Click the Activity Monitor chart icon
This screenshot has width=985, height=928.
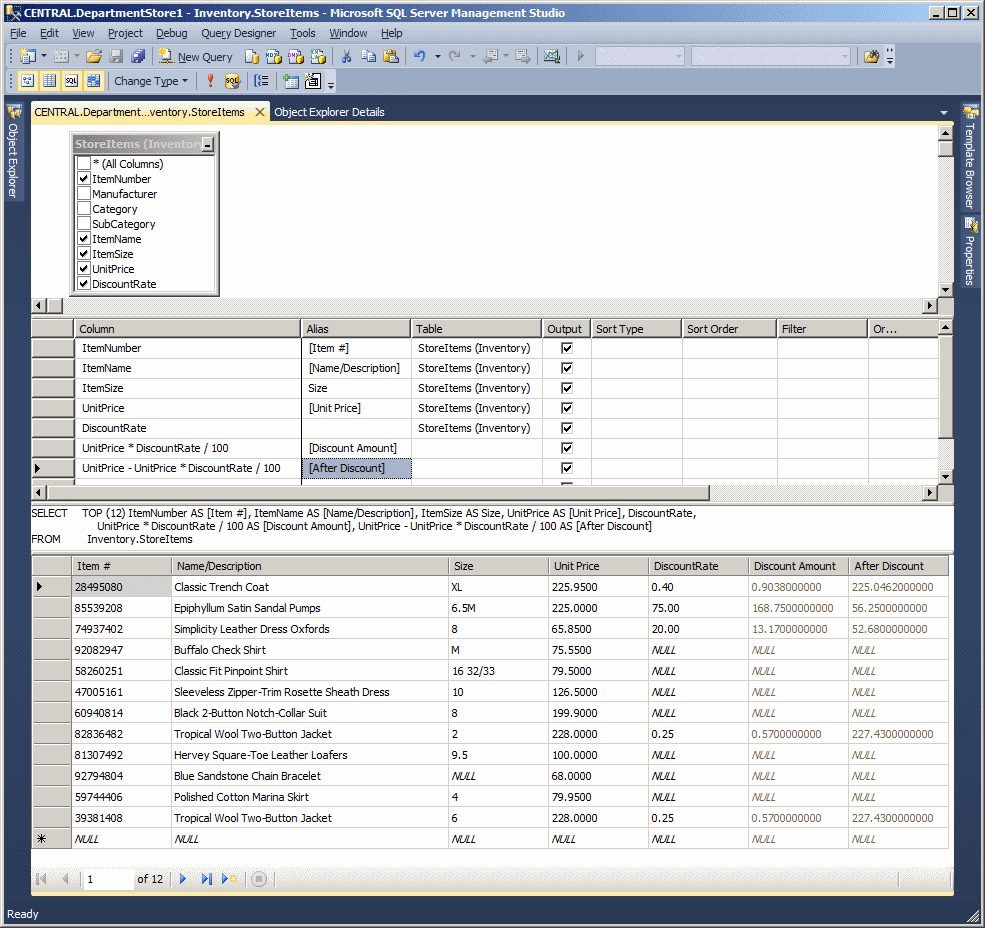552,57
